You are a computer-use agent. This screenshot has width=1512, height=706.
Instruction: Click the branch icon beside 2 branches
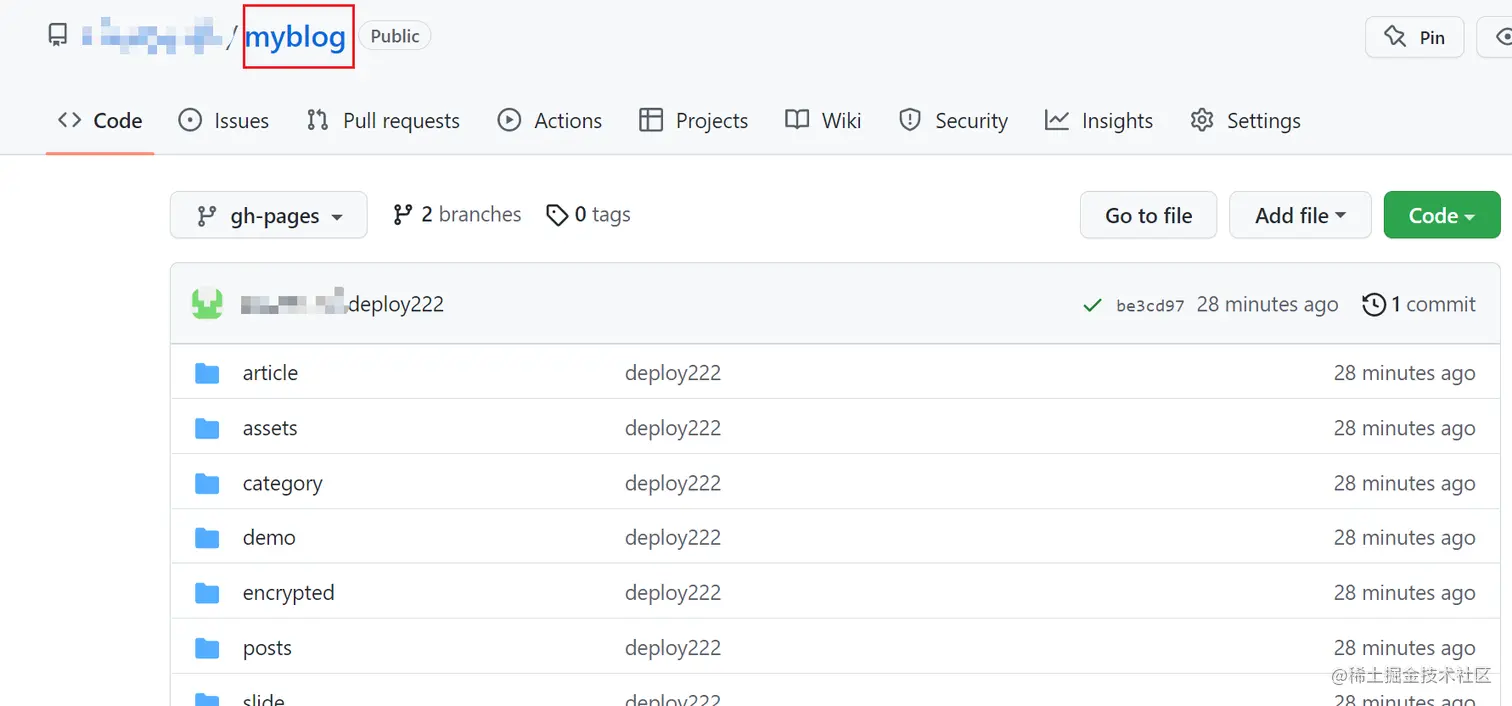pos(403,214)
